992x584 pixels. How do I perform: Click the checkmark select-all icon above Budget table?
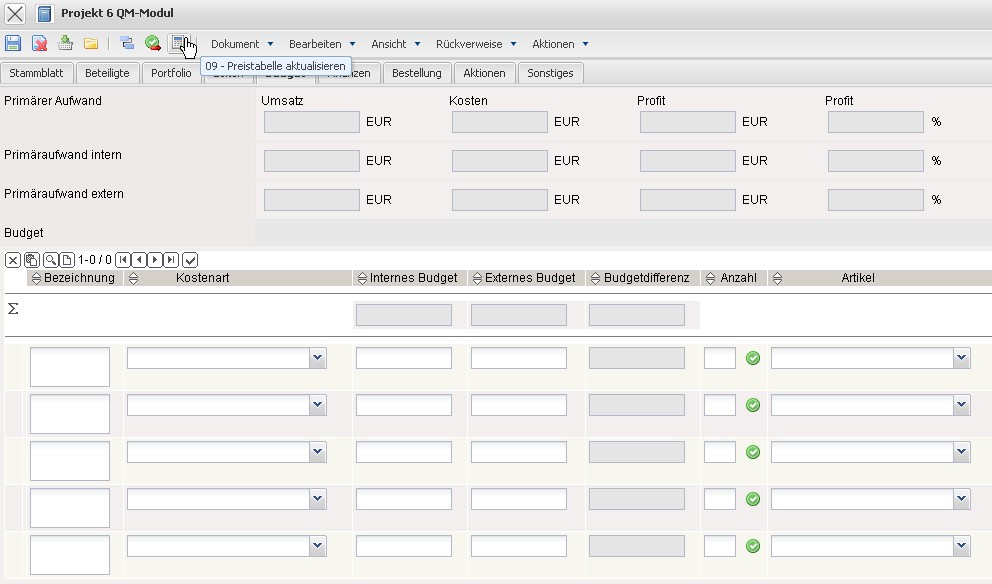click(x=190, y=260)
